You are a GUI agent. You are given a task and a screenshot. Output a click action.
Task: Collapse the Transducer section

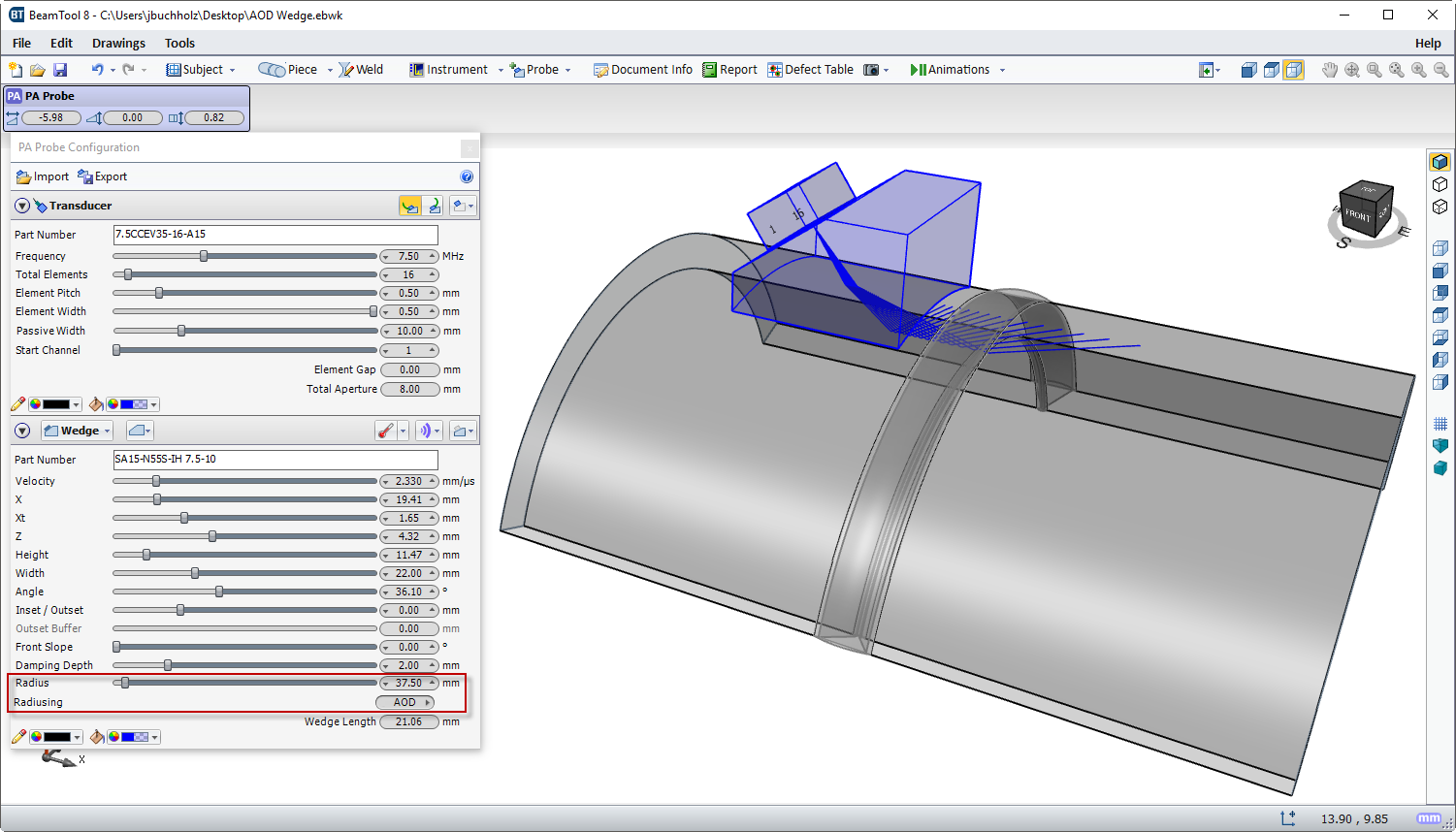pos(22,206)
